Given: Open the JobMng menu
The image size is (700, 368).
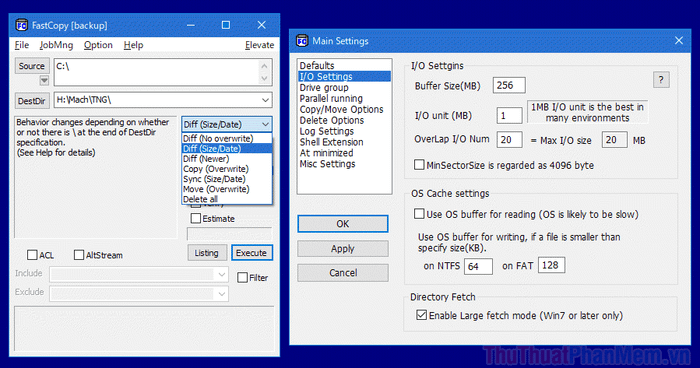Looking at the screenshot, I should pos(56,45).
